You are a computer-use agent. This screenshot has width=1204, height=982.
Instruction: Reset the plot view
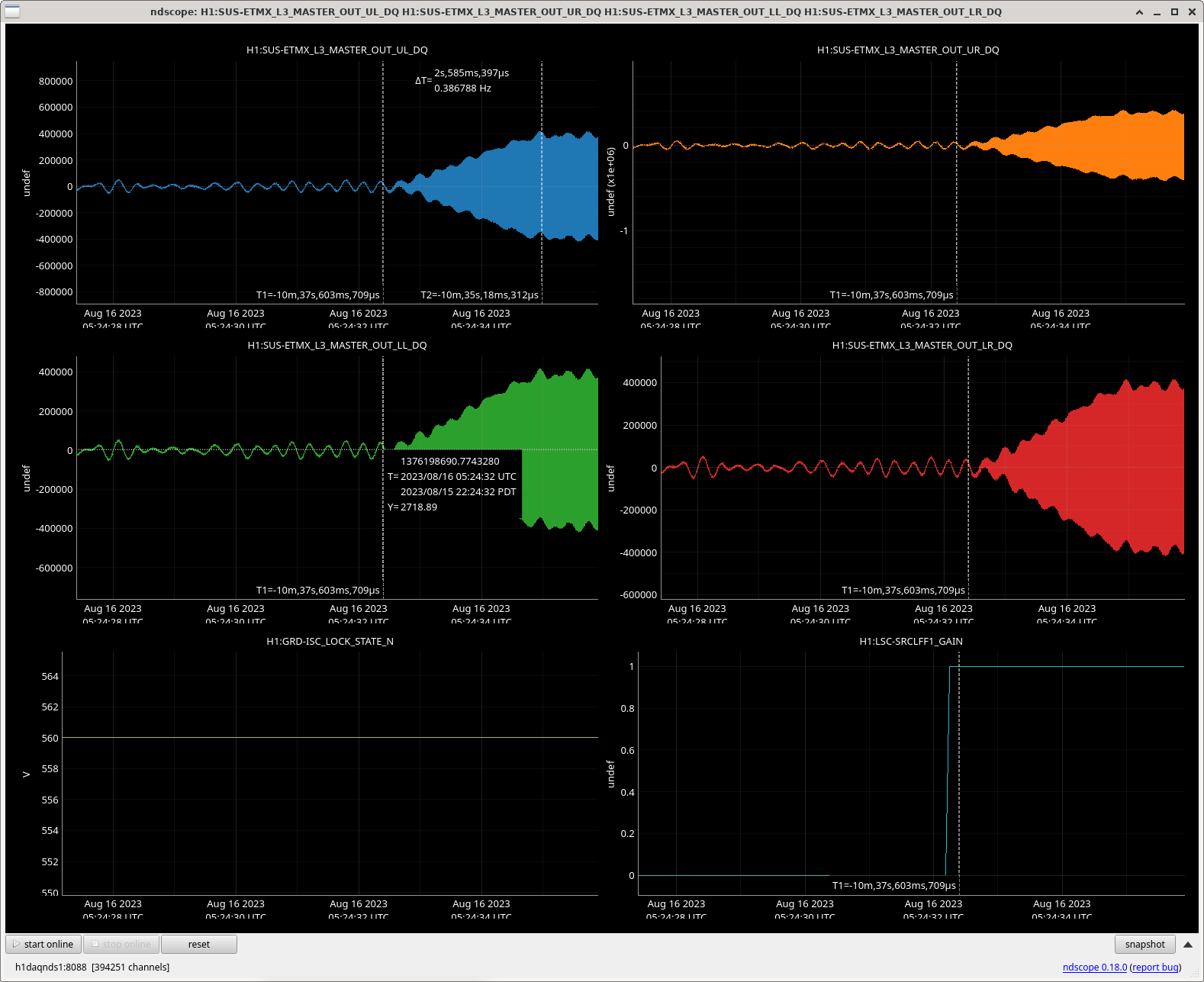click(x=199, y=944)
